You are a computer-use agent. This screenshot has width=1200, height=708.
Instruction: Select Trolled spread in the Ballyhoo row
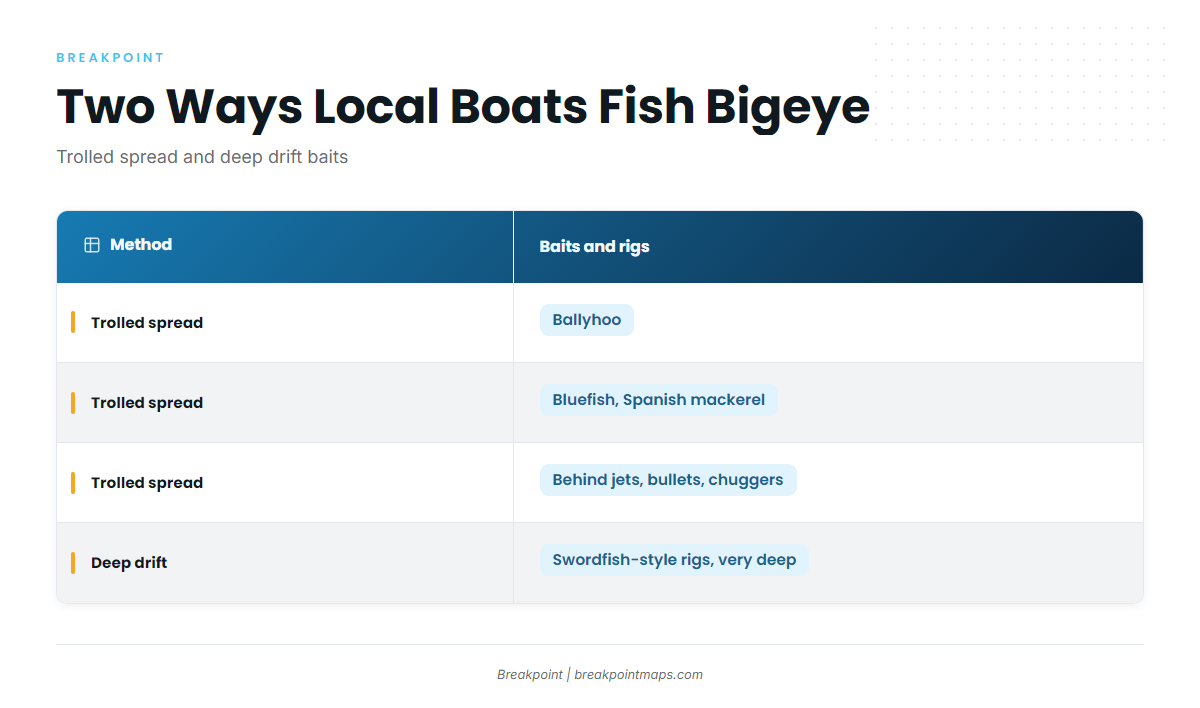click(147, 323)
